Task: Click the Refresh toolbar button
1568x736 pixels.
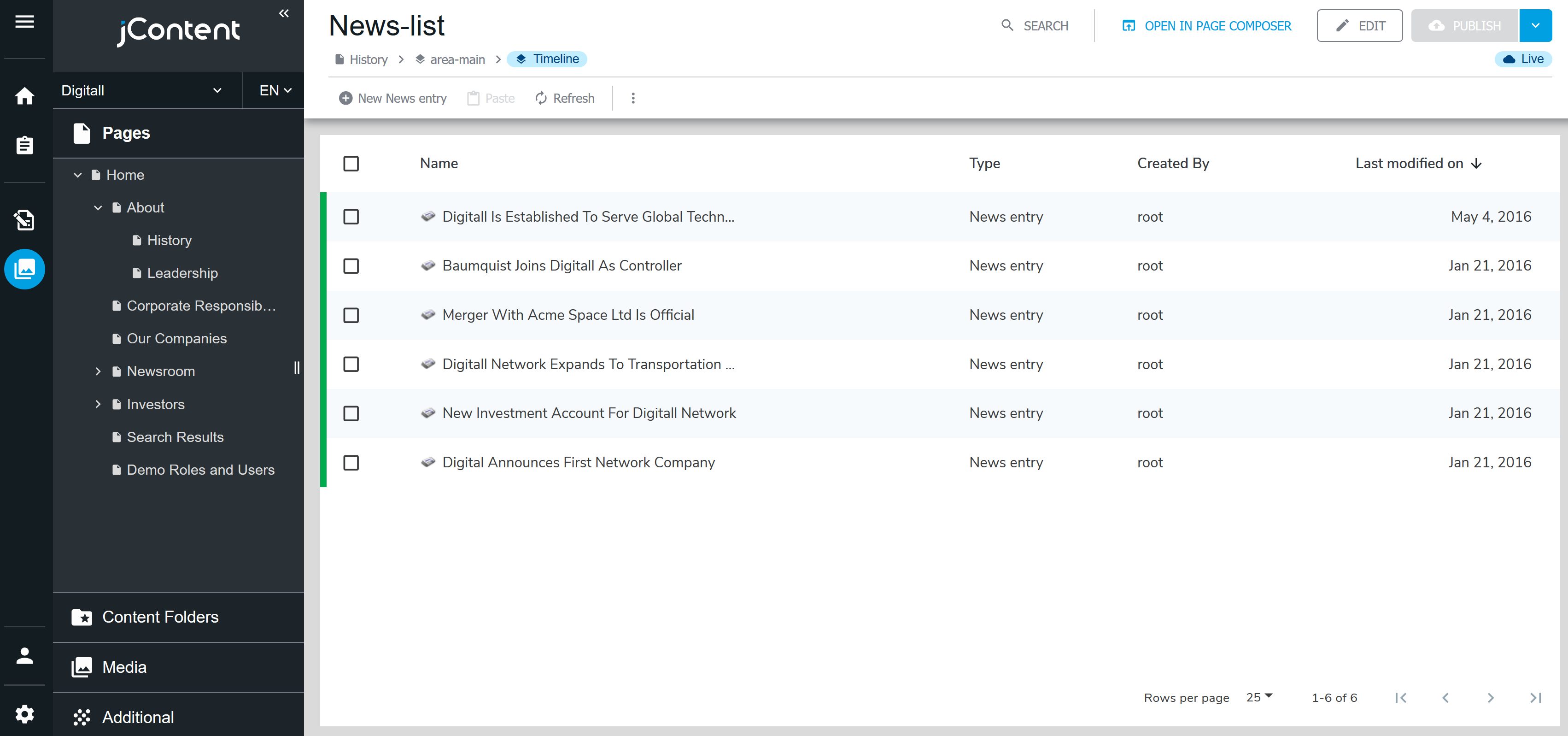Action: 564,98
